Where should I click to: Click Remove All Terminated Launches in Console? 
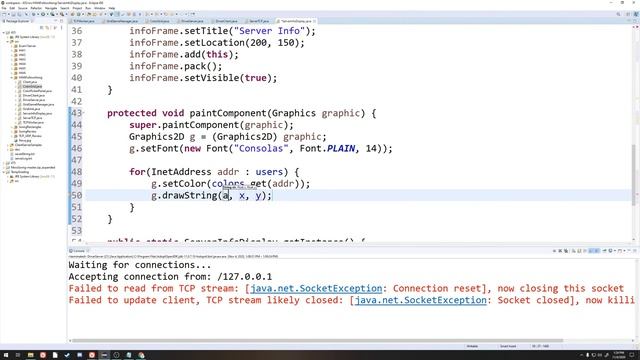click(x=566, y=251)
